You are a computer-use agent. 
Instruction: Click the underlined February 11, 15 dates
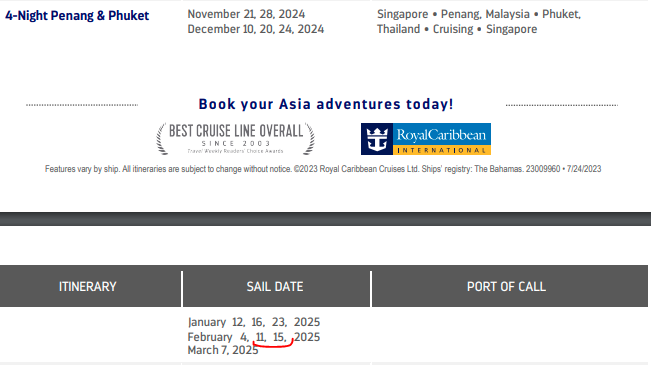click(271, 337)
